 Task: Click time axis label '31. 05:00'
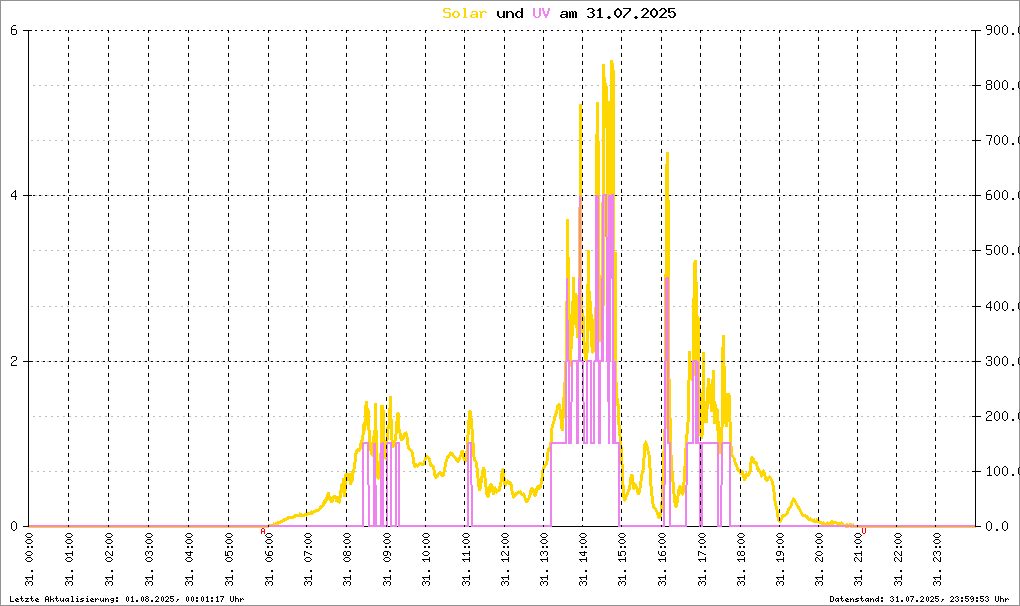[228, 560]
